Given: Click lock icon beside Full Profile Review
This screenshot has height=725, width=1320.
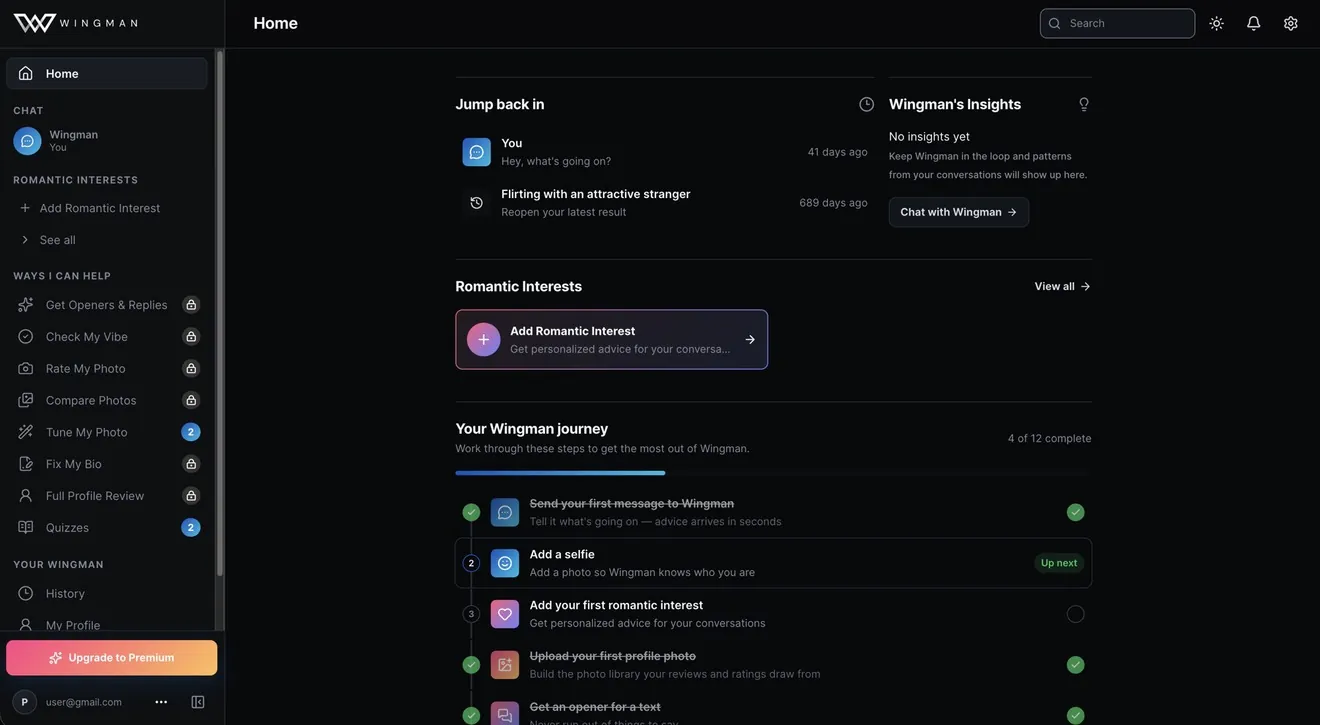Looking at the screenshot, I should pyautogui.click(x=191, y=496).
